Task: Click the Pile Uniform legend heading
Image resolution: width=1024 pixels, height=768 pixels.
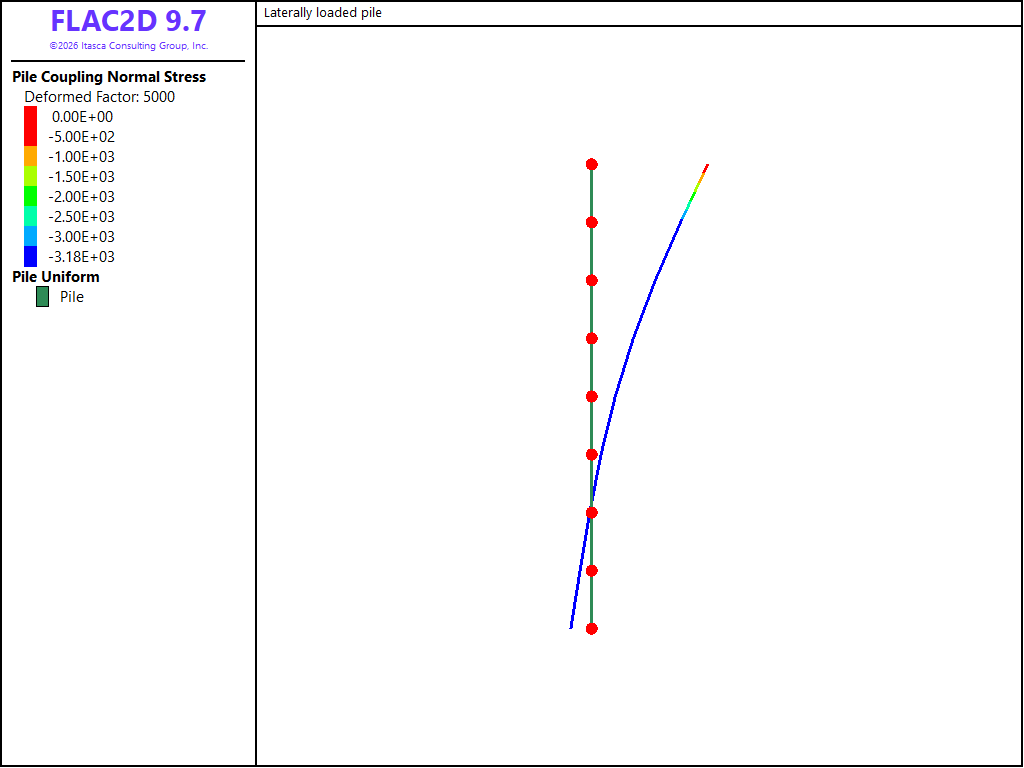Action: (x=56, y=277)
